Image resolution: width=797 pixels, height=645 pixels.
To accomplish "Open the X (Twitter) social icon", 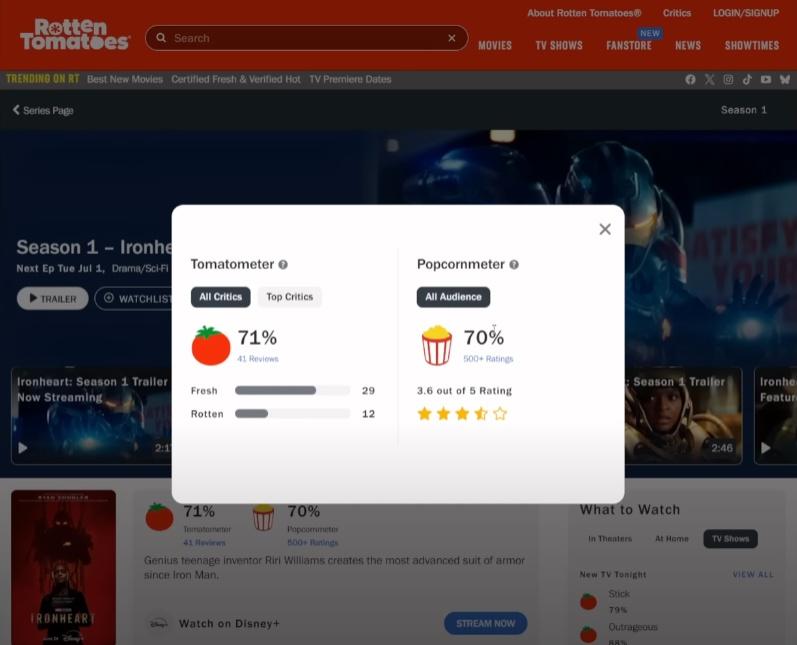I will click(x=710, y=79).
